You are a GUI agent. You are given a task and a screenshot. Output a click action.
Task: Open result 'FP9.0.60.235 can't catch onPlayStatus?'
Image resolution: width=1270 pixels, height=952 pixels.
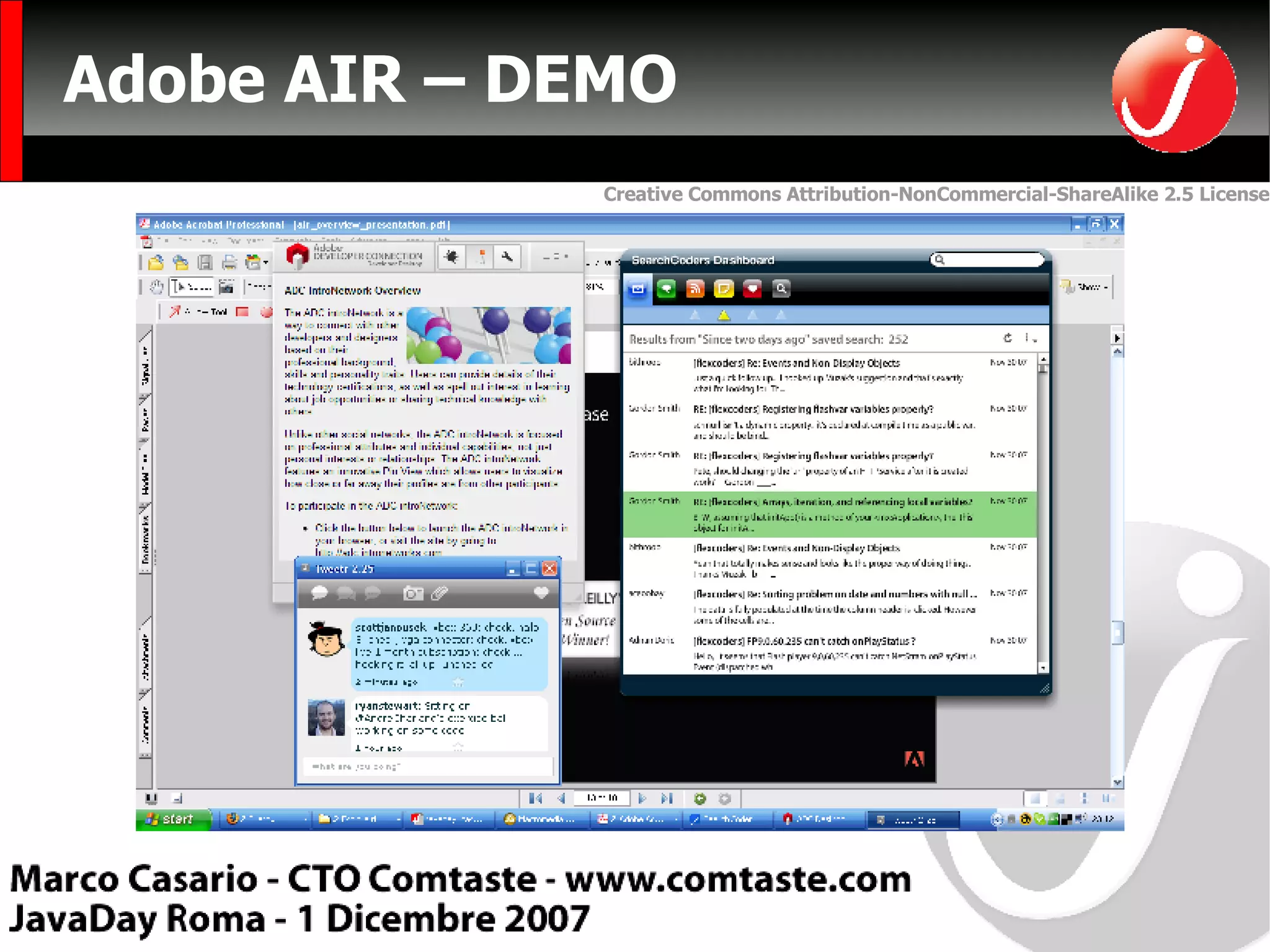829,654
